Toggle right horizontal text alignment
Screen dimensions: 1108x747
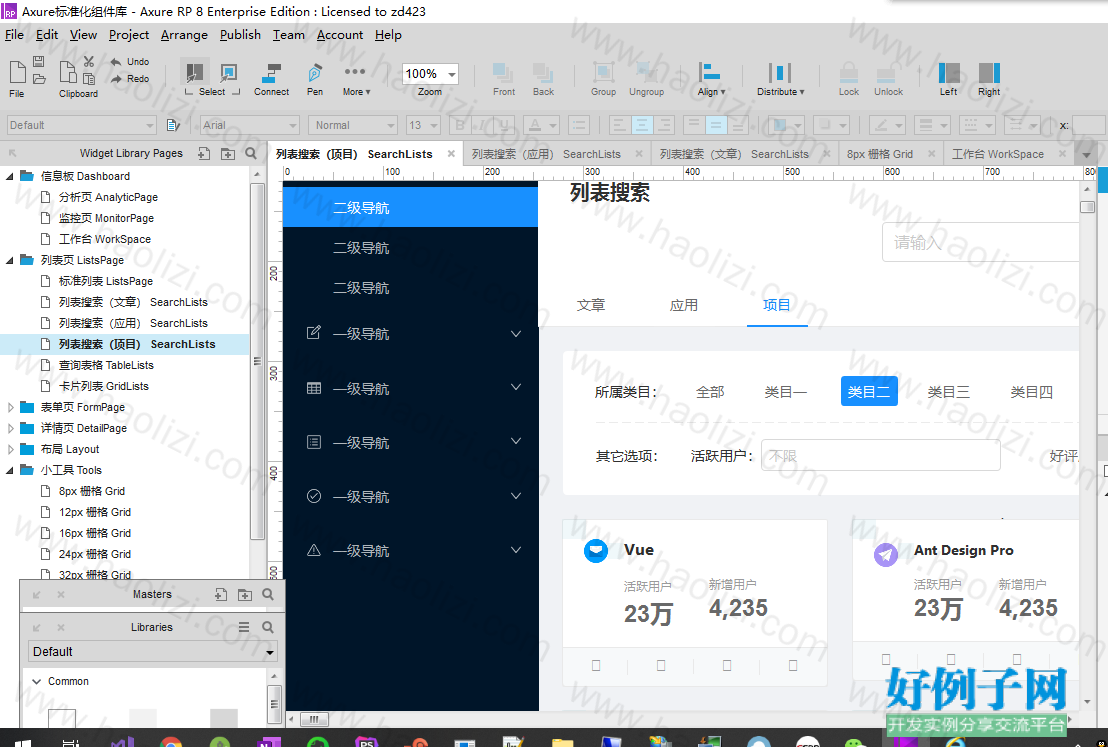coord(664,125)
